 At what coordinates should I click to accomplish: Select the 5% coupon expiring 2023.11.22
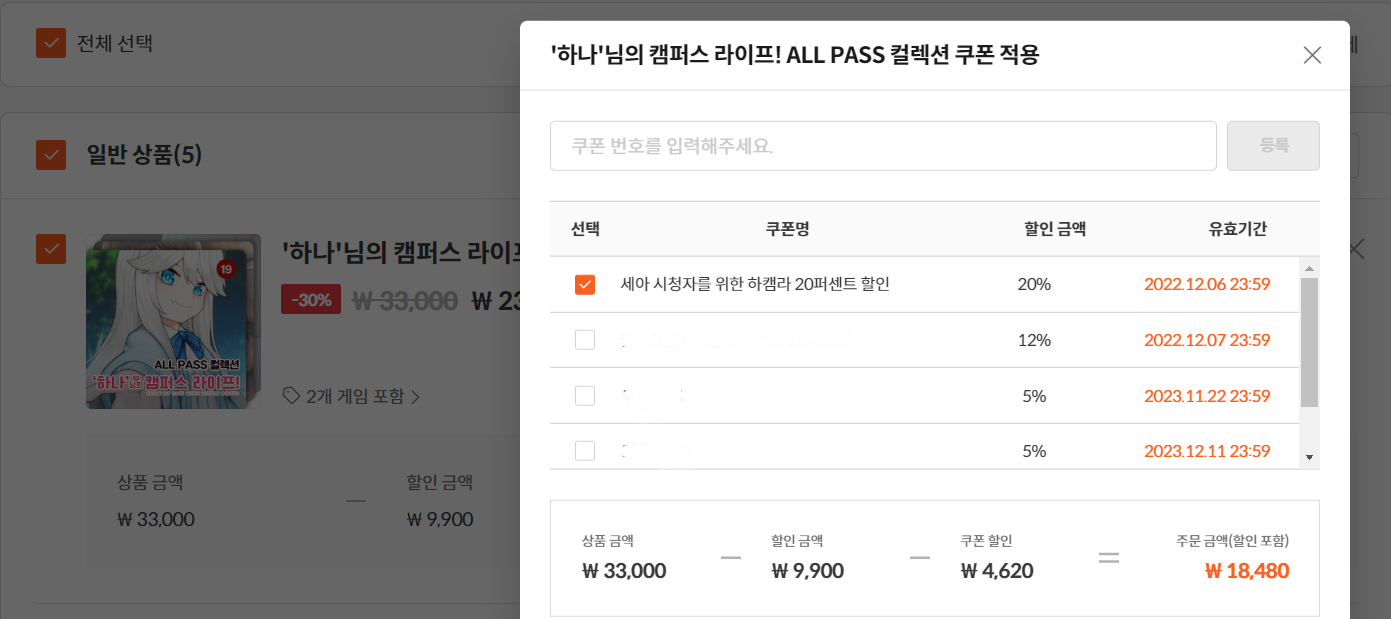pyautogui.click(x=585, y=396)
